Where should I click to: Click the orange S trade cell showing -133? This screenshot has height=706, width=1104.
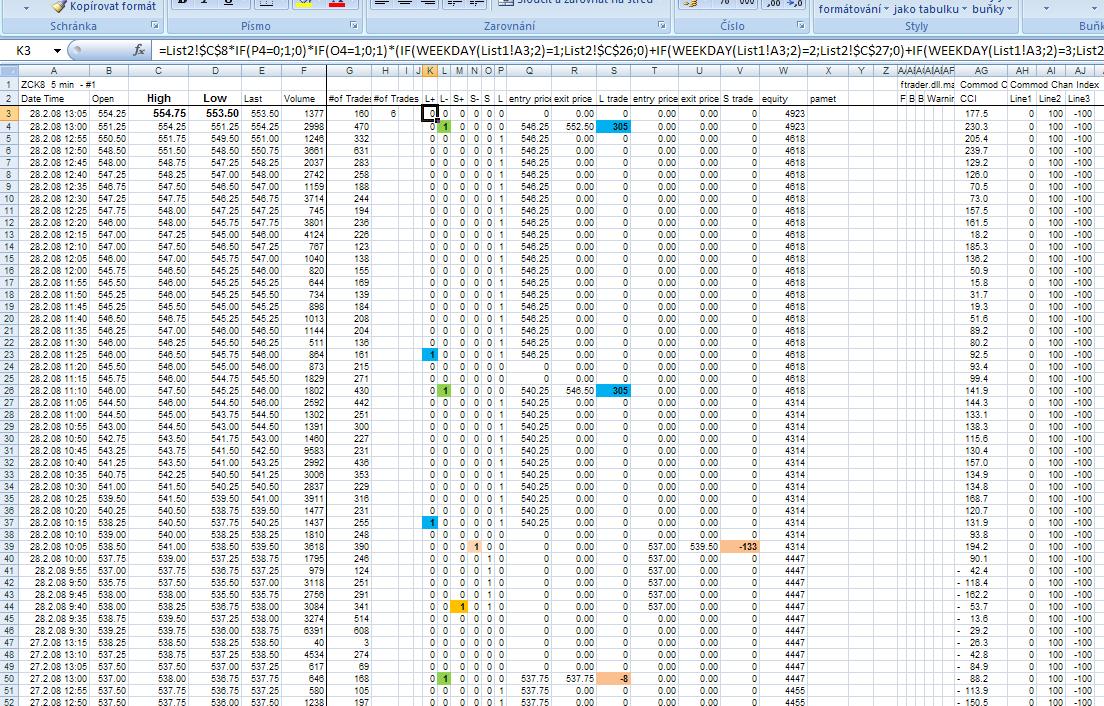point(740,547)
